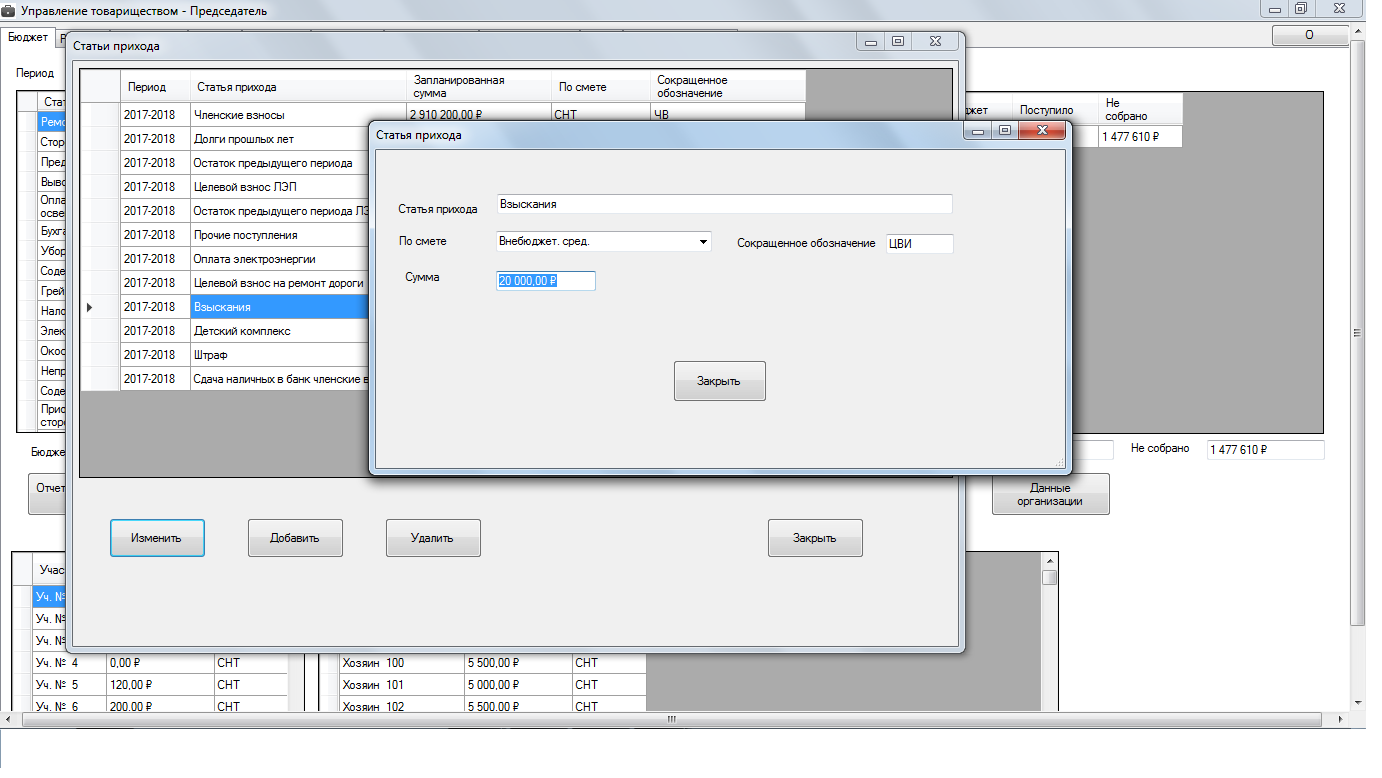
Task: Click the Изменить button
Action: coord(157,538)
